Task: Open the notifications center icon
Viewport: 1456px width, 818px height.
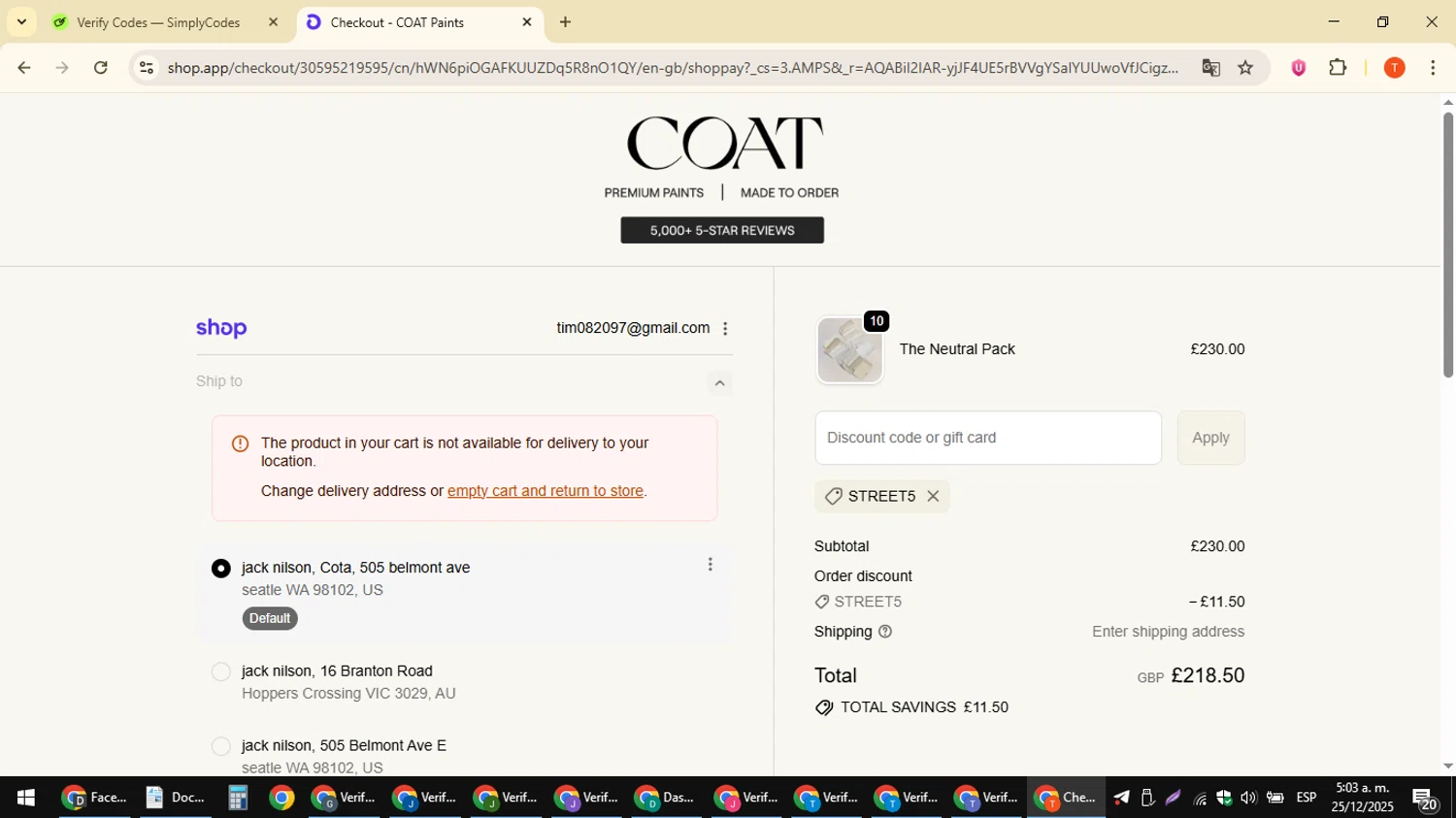Action: click(1425, 799)
